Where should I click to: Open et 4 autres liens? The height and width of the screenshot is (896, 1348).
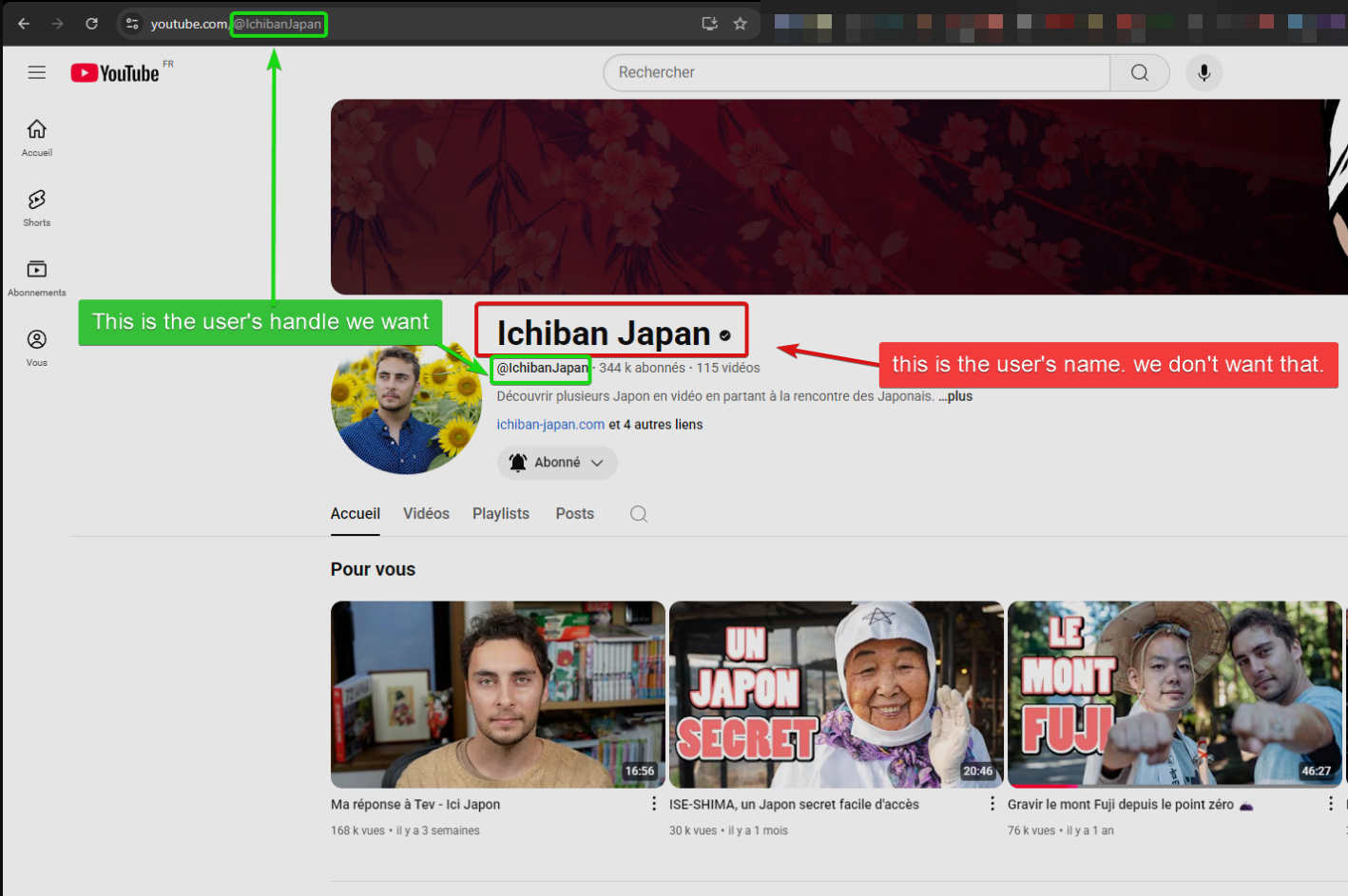click(656, 425)
